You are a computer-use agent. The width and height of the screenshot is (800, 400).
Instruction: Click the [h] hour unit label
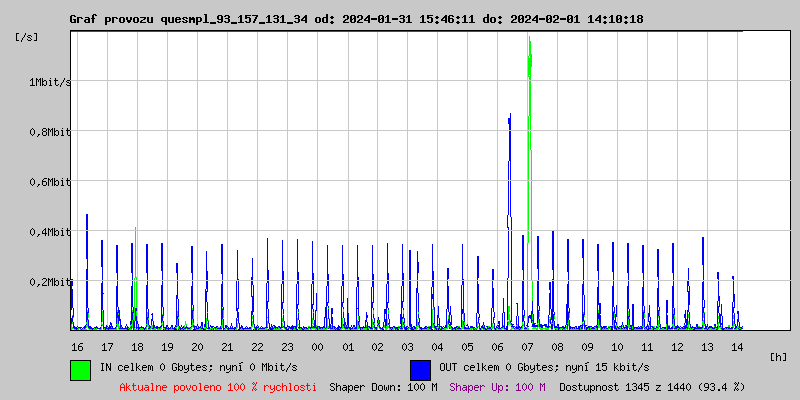tap(778, 356)
